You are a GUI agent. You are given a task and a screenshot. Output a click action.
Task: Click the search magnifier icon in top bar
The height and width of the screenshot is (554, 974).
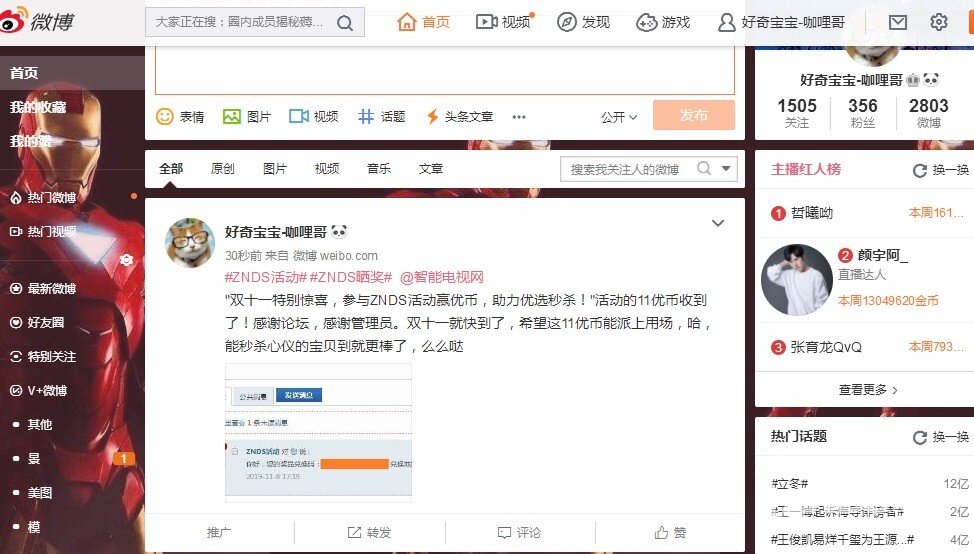345,23
